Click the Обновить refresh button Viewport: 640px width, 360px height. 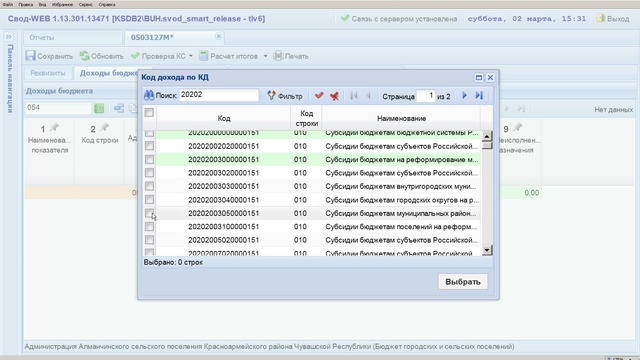point(102,56)
